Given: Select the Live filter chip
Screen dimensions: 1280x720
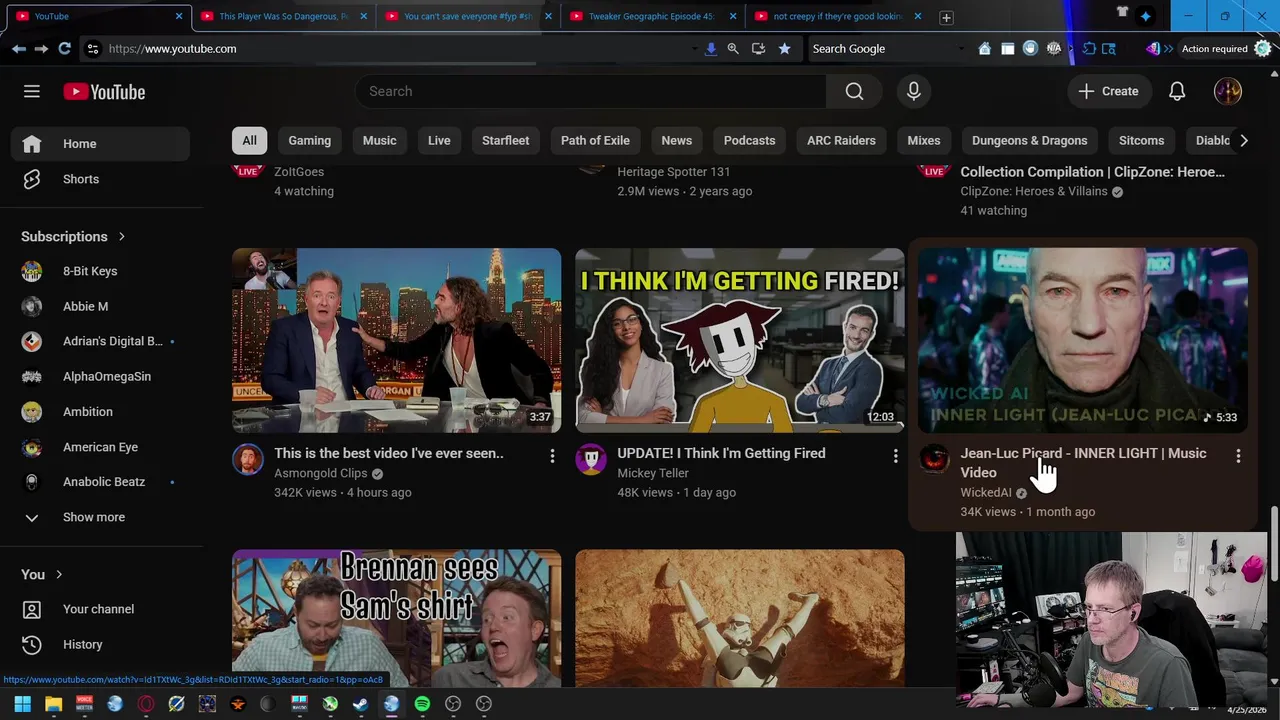Looking at the screenshot, I should [439, 140].
